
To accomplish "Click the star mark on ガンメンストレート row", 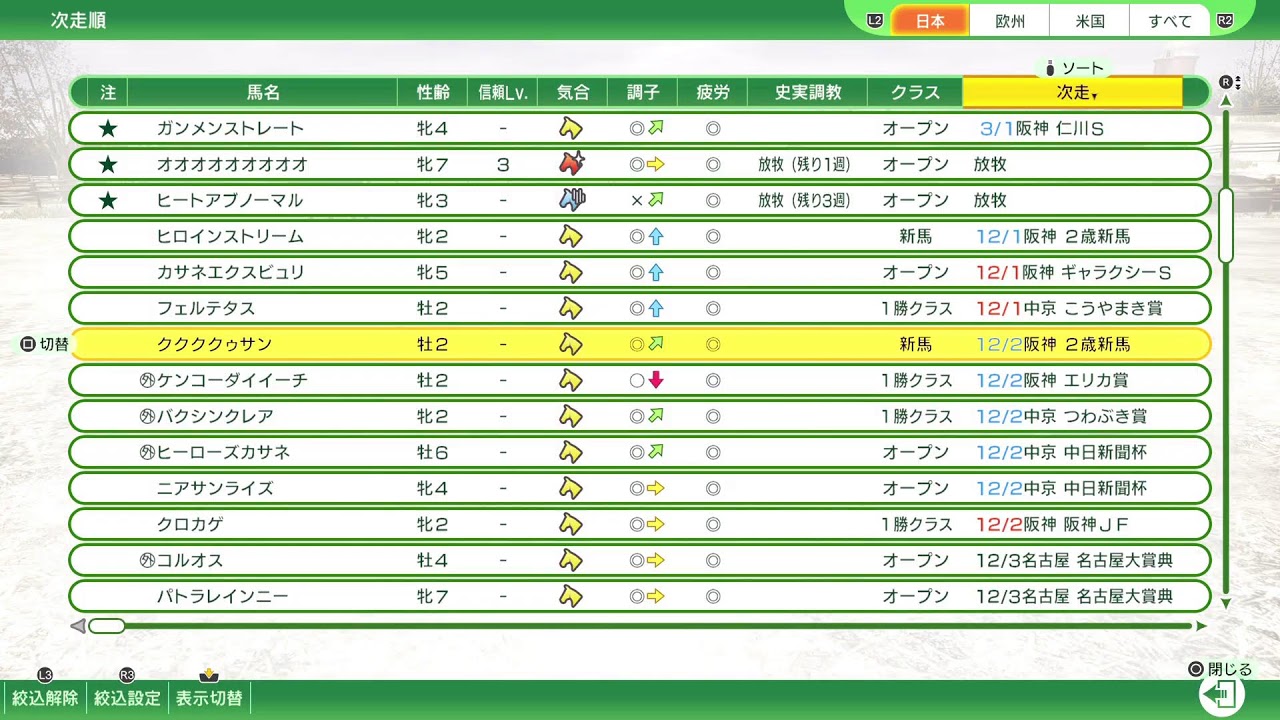I will pyautogui.click(x=108, y=128).
